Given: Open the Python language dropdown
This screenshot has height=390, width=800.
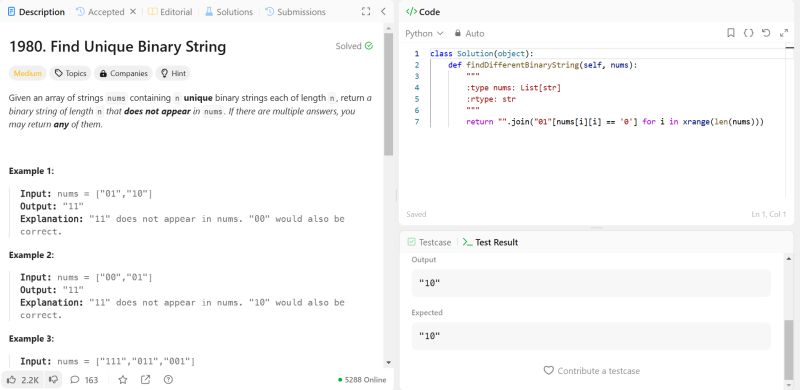Looking at the screenshot, I should tap(424, 34).
